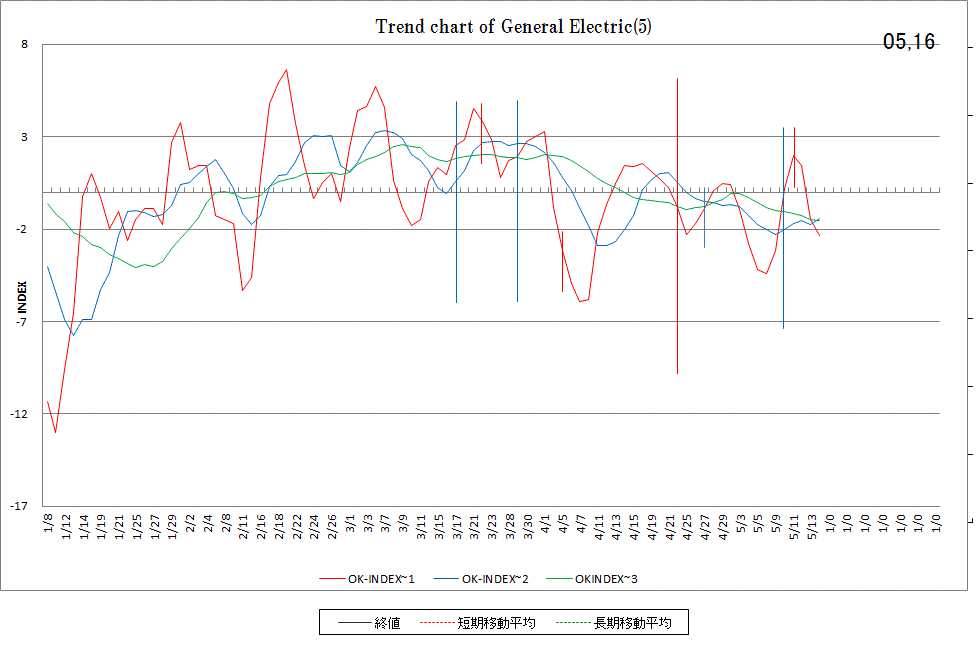
Task: Click the y-axis label "-2"
Action: (x=22, y=229)
